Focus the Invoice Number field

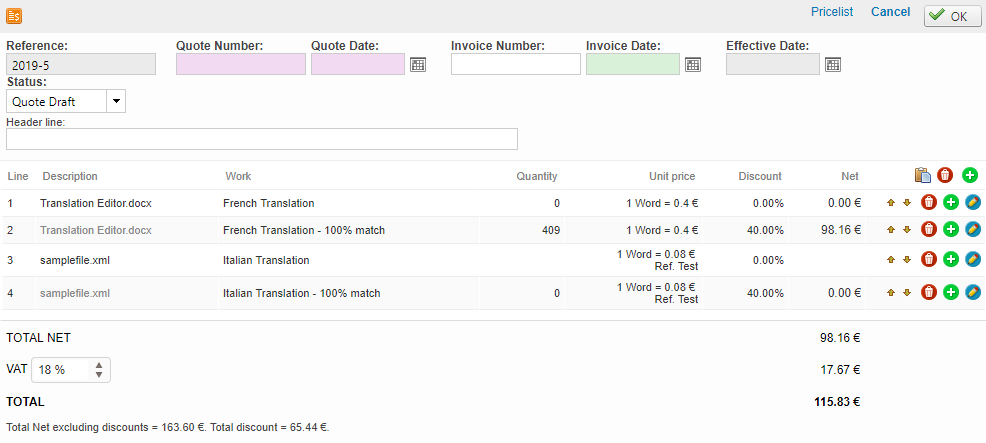pos(515,65)
